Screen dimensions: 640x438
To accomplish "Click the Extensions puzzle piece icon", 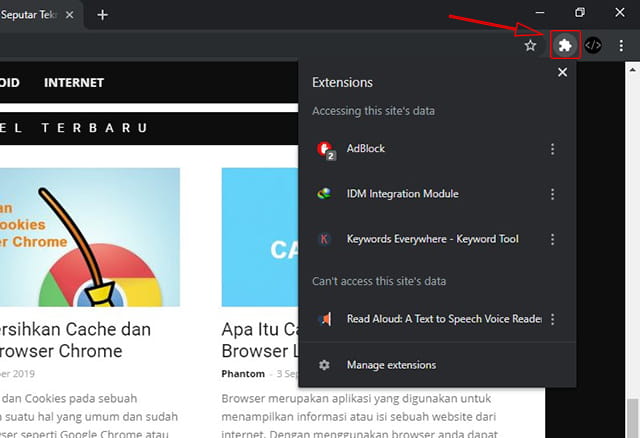I will (x=565, y=45).
